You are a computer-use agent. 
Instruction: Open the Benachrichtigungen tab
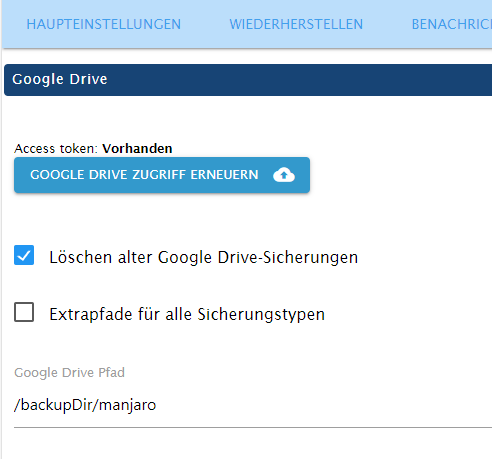coord(452,24)
